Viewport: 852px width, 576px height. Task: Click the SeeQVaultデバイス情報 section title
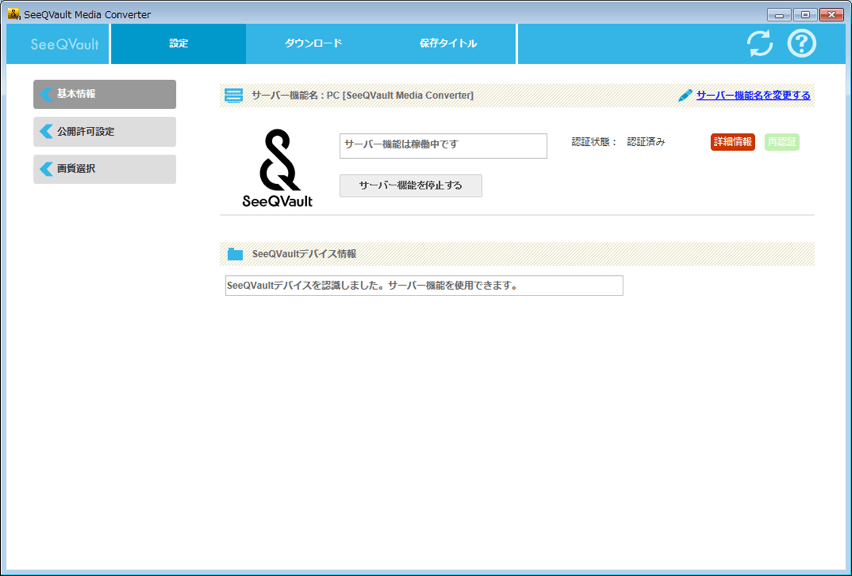(x=304, y=254)
